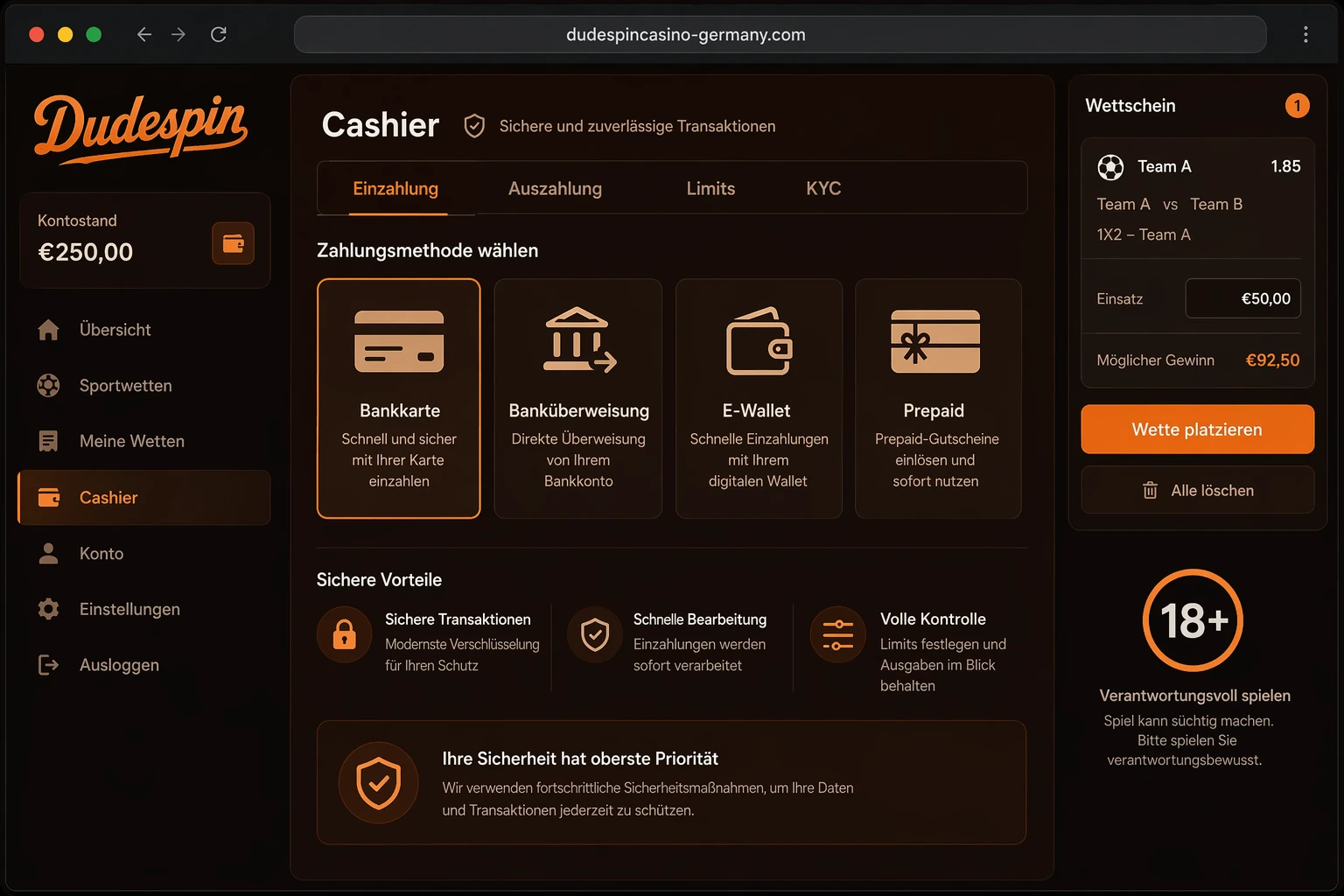
Task: Click the E-Wallet wallet icon
Action: point(759,341)
